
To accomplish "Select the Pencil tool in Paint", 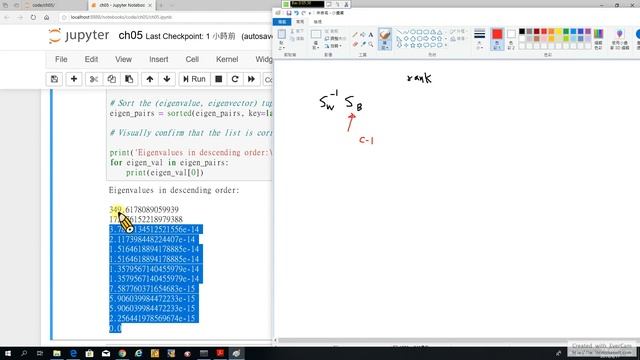I will point(355,35).
